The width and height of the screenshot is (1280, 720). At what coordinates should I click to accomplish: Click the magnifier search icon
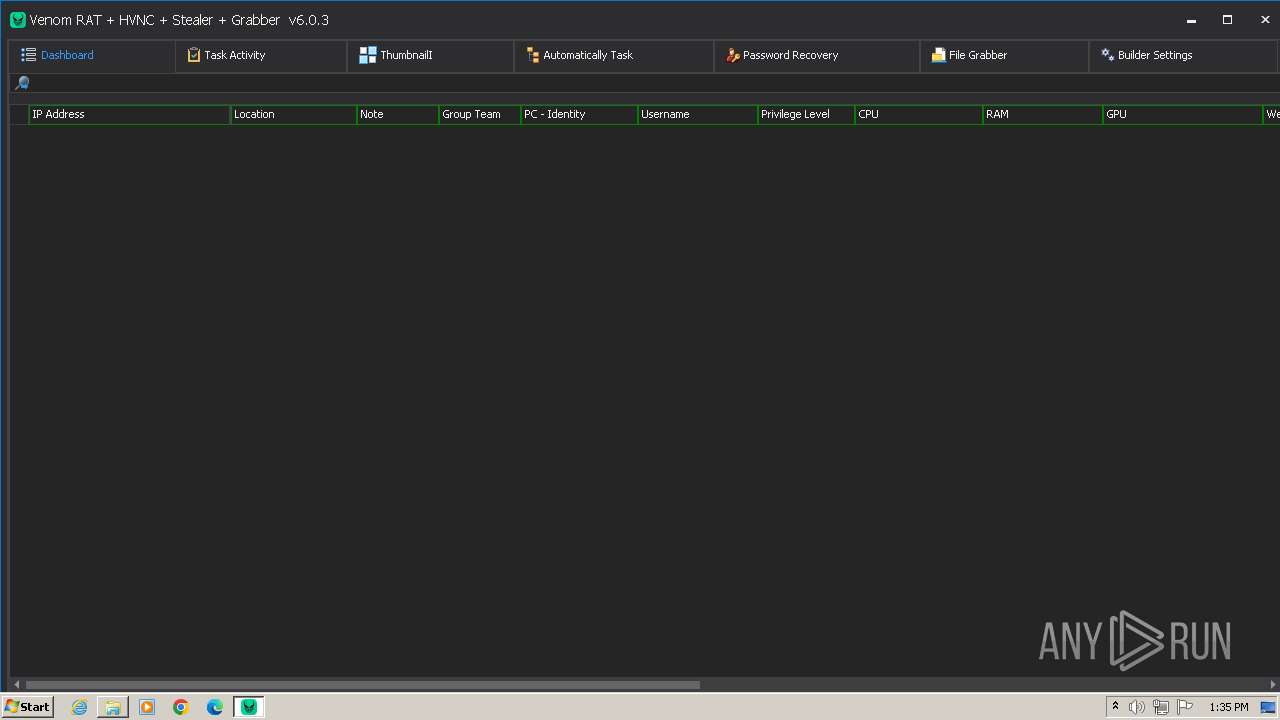(x=21, y=83)
